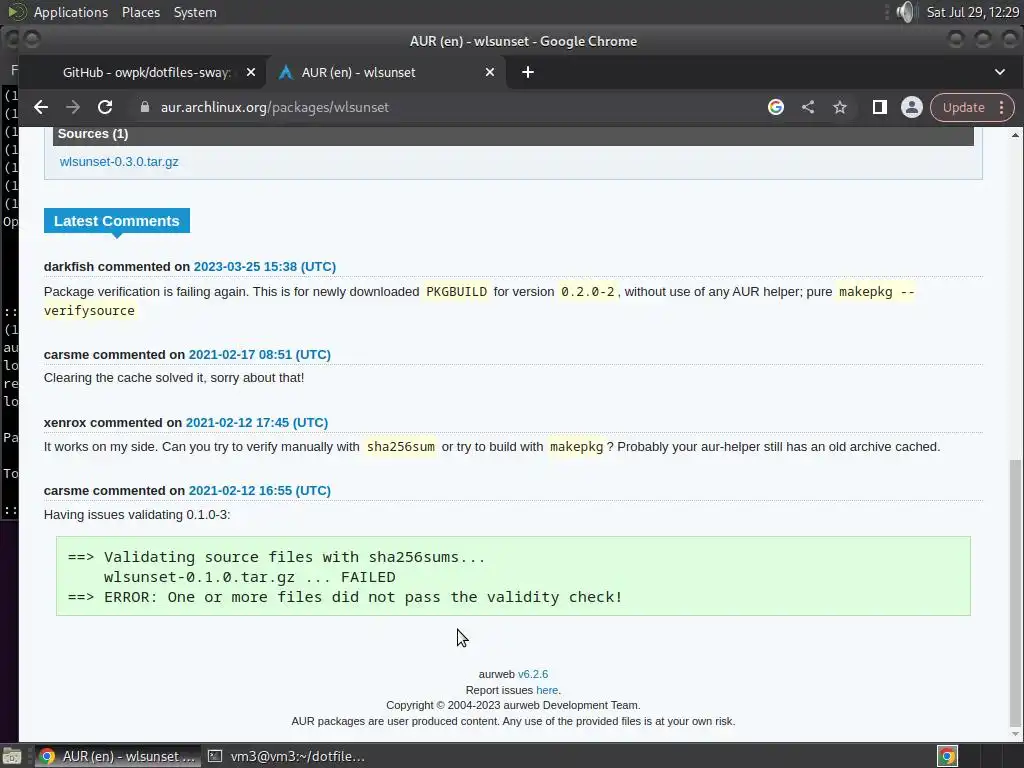Click the desktop logo beside Applications menu
Image resolution: width=1024 pixels, height=768 pixels.
(18, 12)
